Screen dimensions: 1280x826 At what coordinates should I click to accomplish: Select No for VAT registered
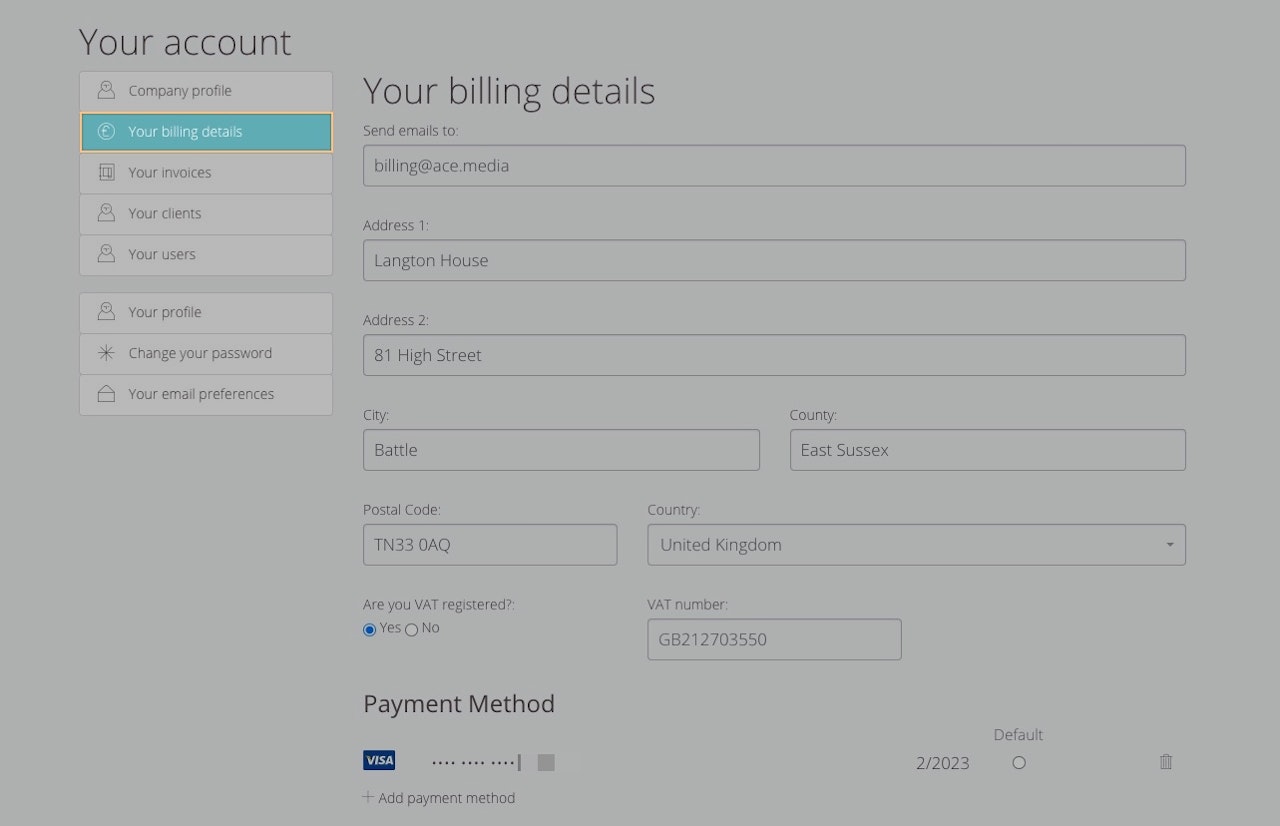tap(411, 630)
